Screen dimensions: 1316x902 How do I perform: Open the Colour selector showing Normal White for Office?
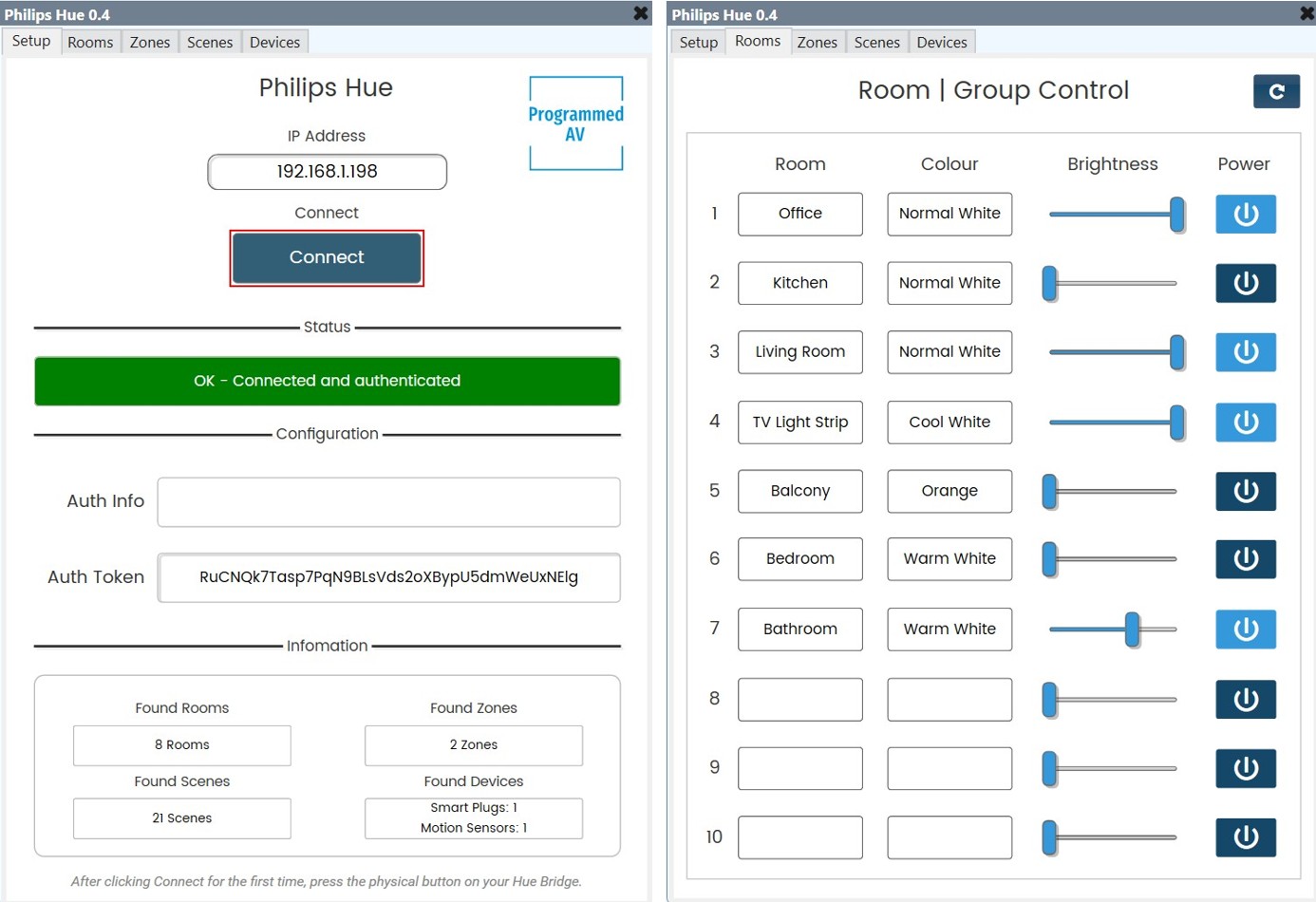click(x=949, y=214)
